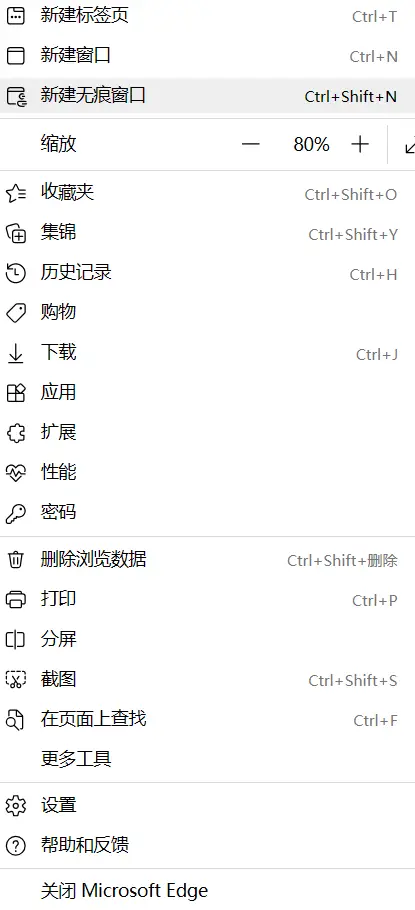Click the performance heartbeat icon

point(16,473)
